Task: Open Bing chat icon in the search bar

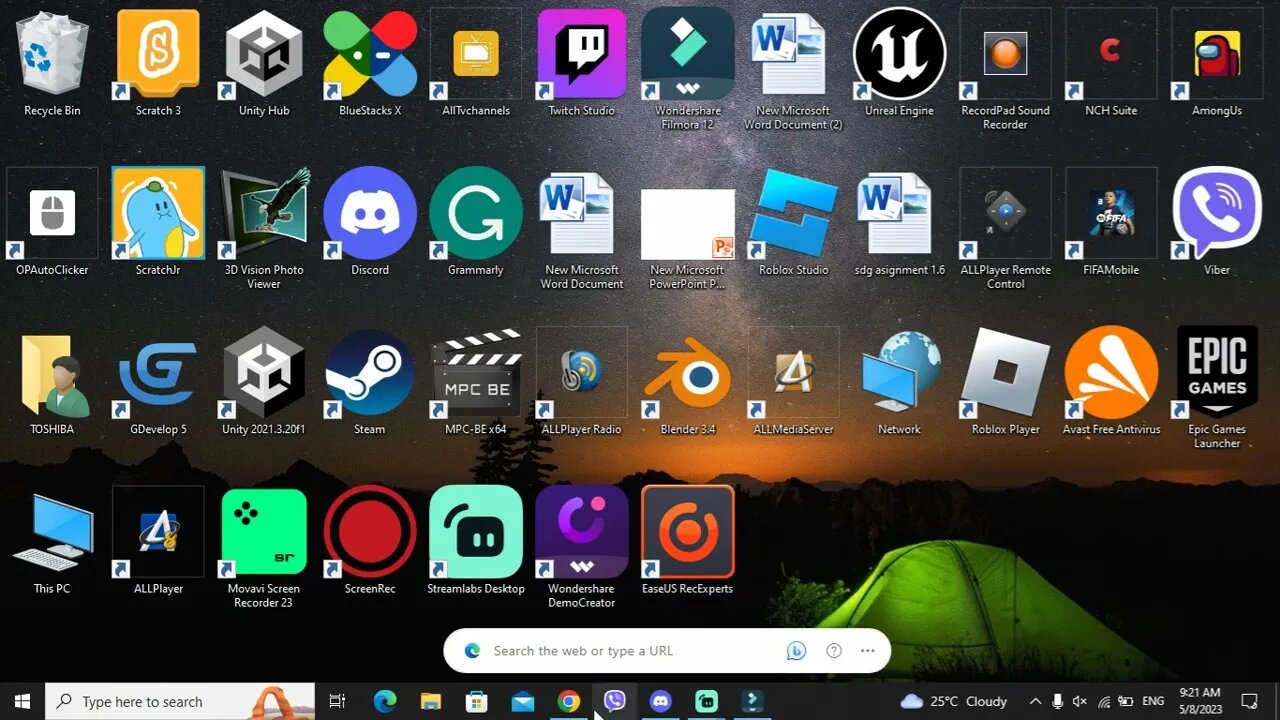Action: pos(796,651)
